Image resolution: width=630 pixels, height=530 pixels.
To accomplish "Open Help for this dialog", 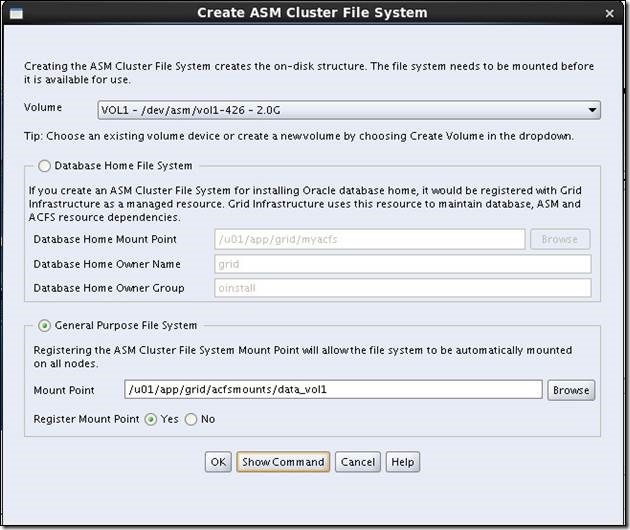I will tap(402, 462).
